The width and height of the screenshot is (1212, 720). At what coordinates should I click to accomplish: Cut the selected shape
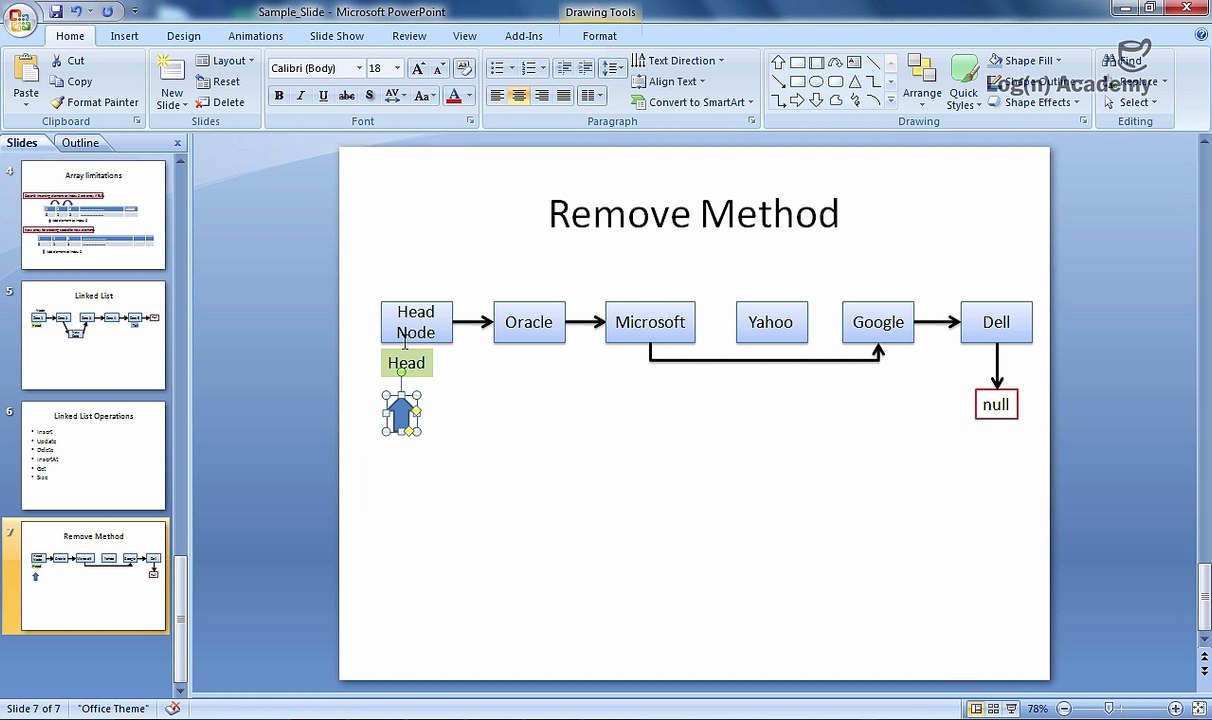67,60
